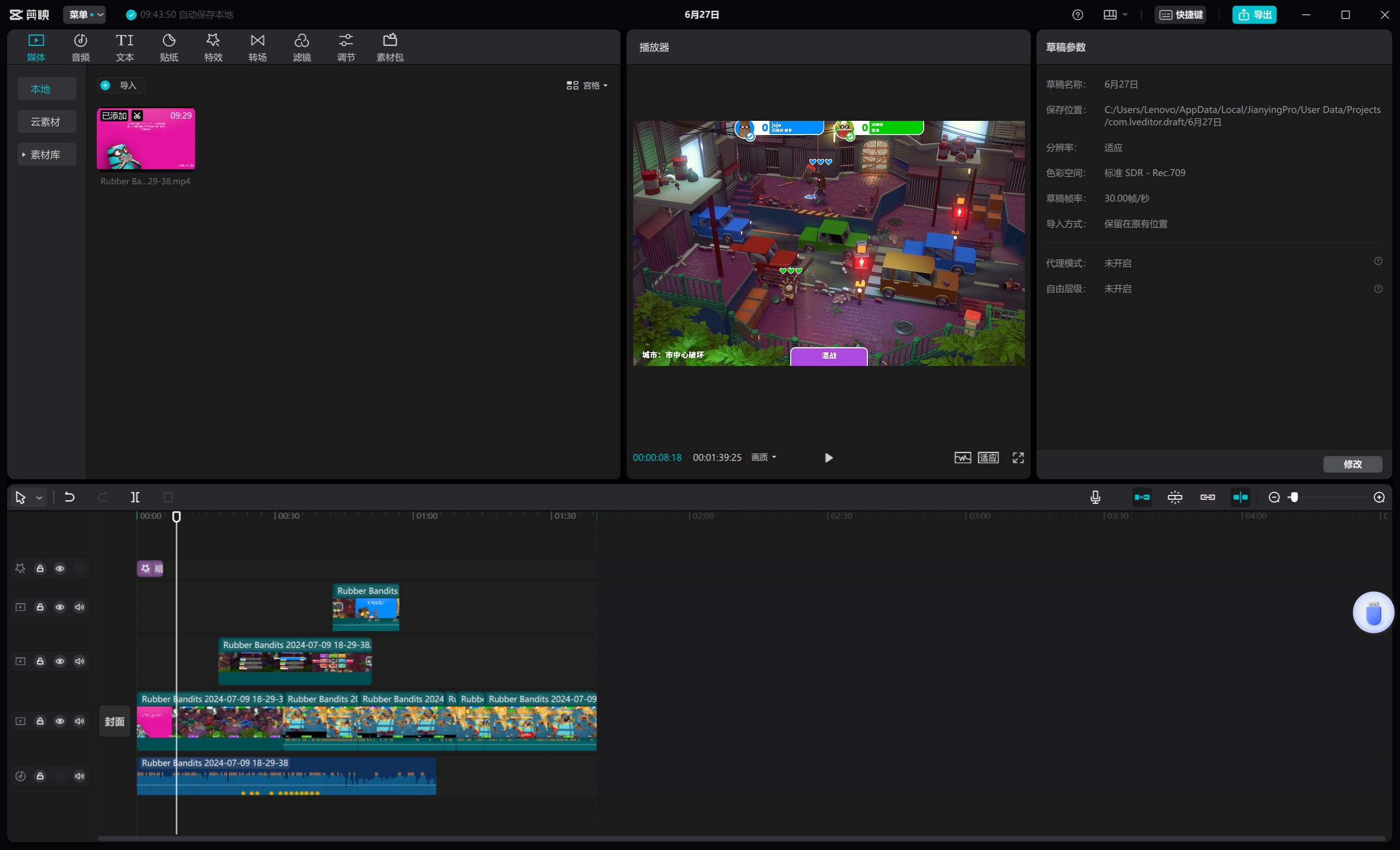
Task: Select the purple 暗 effect clip
Action: click(x=150, y=568)
